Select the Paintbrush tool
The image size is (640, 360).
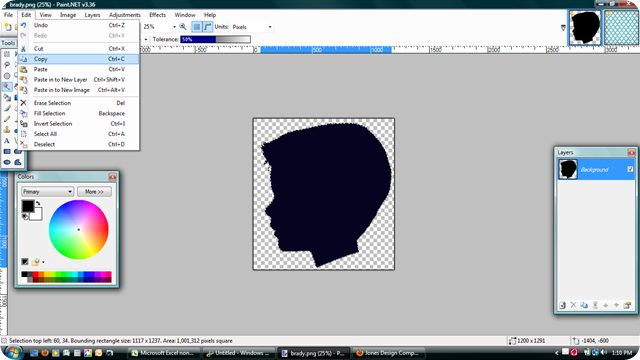tap(7, 108)
